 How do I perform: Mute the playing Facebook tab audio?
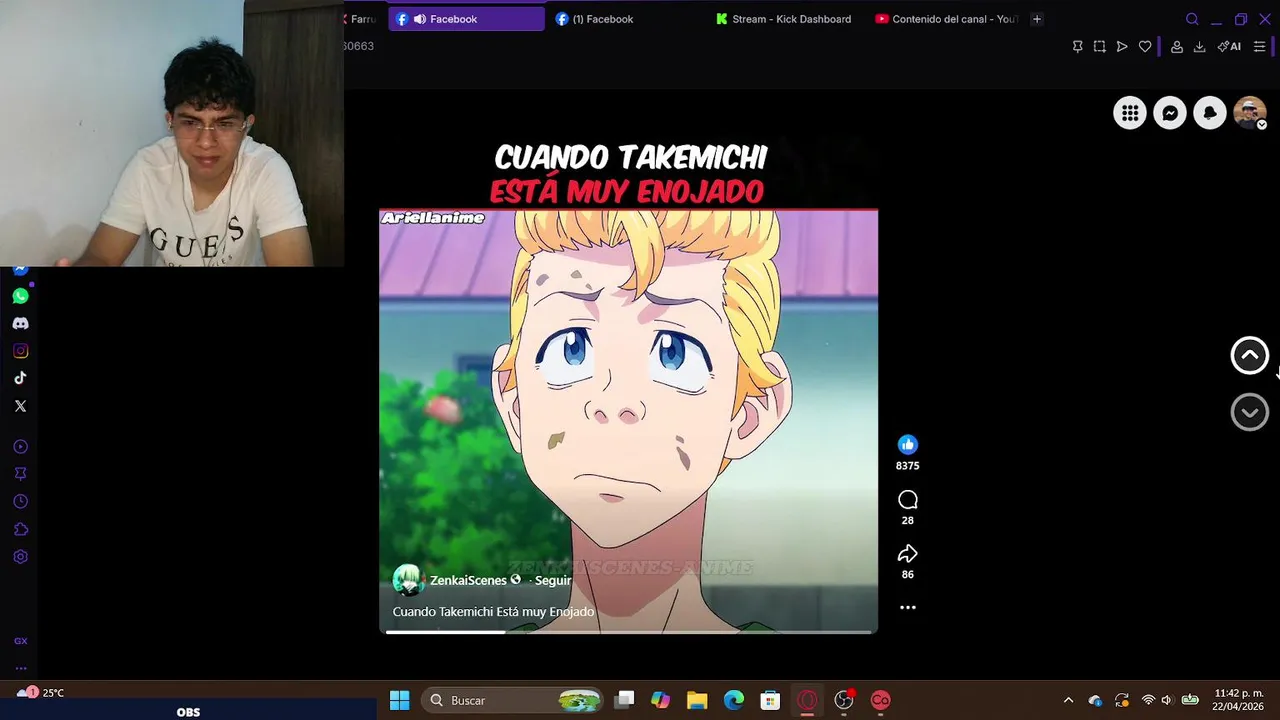pyautogui.click(x=420, y=19)
